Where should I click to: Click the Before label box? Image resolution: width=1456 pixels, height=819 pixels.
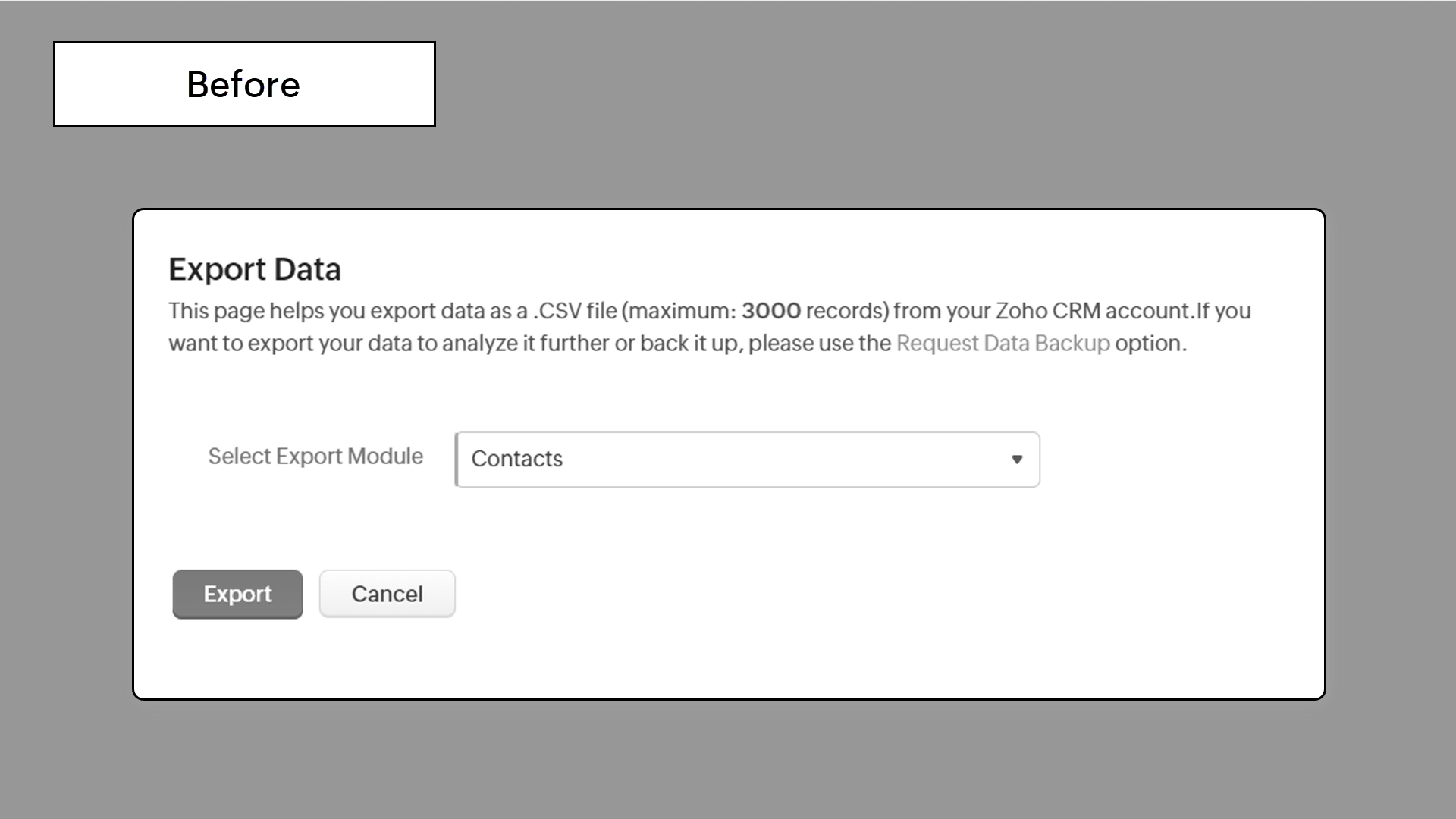pos(244,84)
